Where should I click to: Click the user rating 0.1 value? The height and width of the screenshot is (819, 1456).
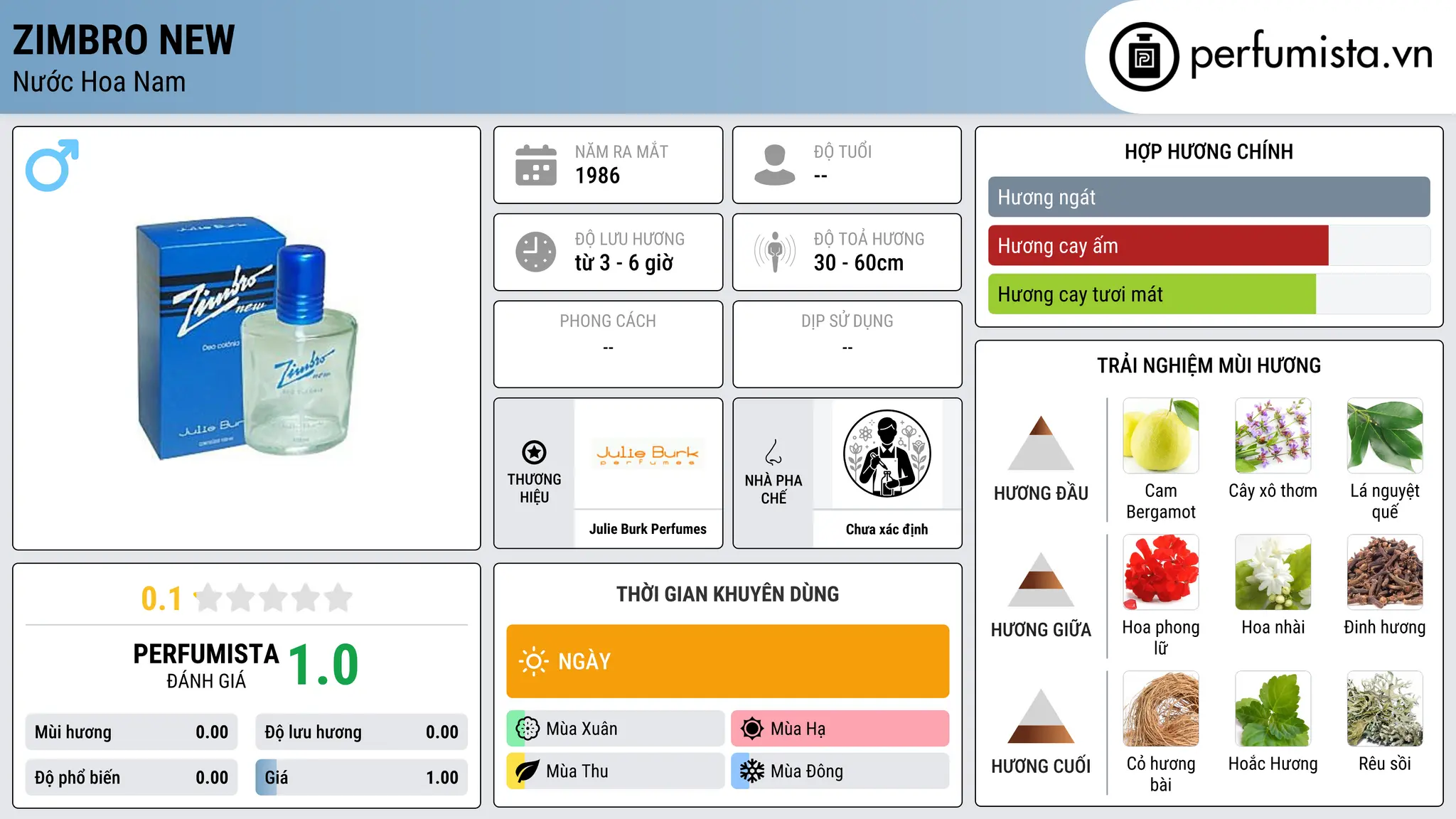[x=161, y=599]
